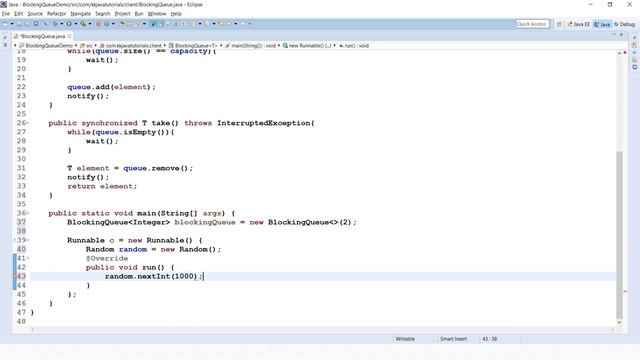The height and width of the screenshot is (360, 640).
Task: Open the Source menu
Action: (35, 13)
